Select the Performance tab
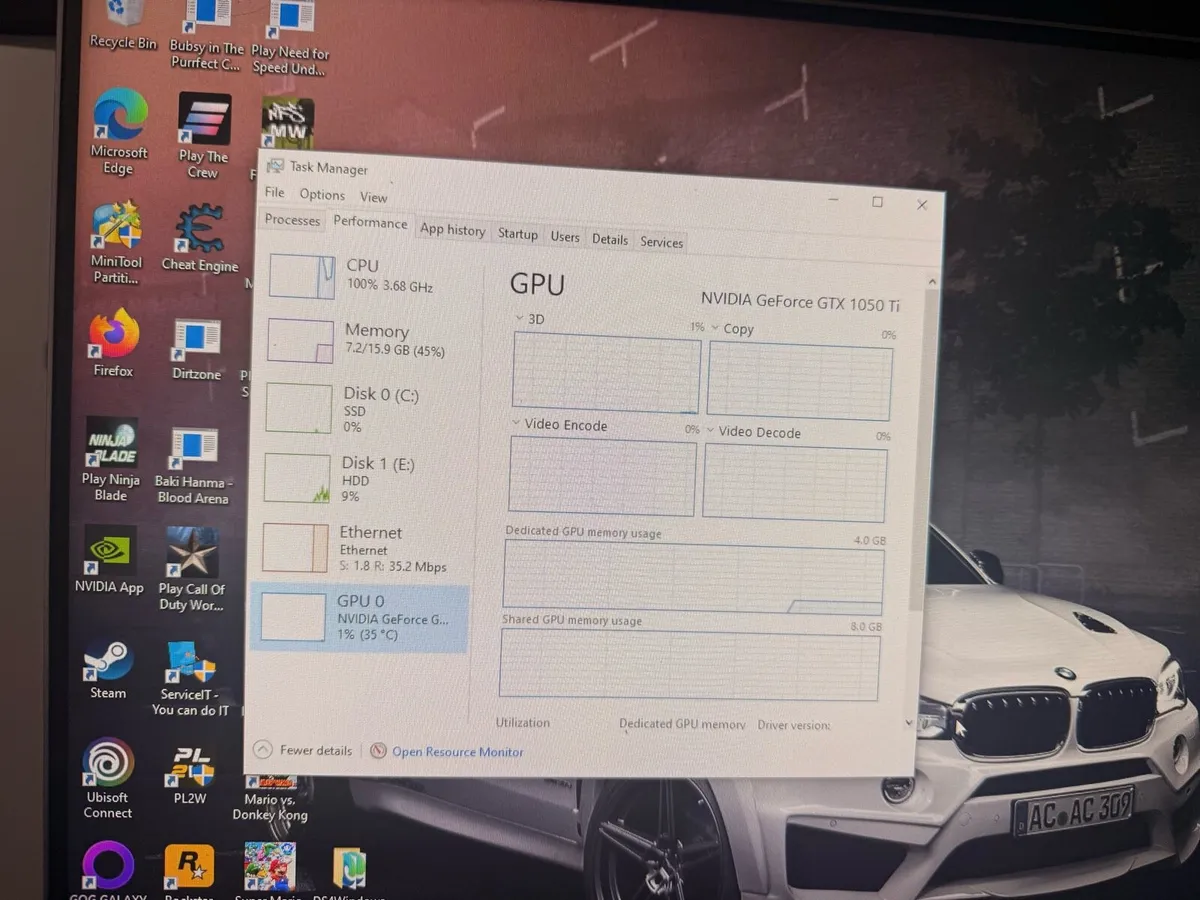The height and width of the screenshot is (900, 1200). tap(370, 223)
